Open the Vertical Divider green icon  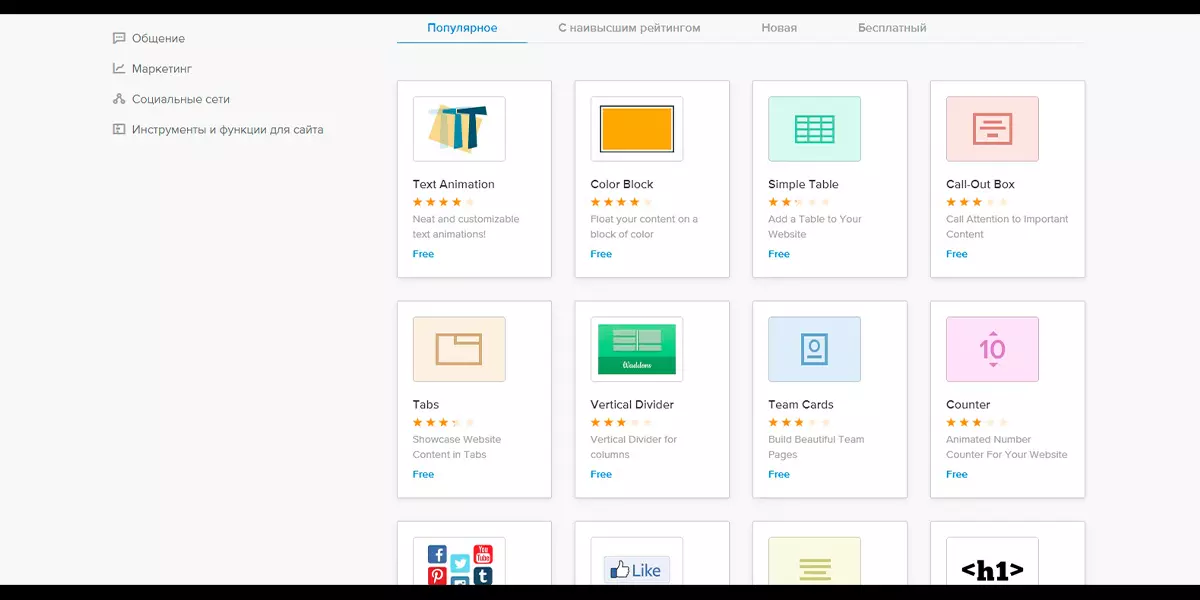pyautogui.click(x=637, y=349)
